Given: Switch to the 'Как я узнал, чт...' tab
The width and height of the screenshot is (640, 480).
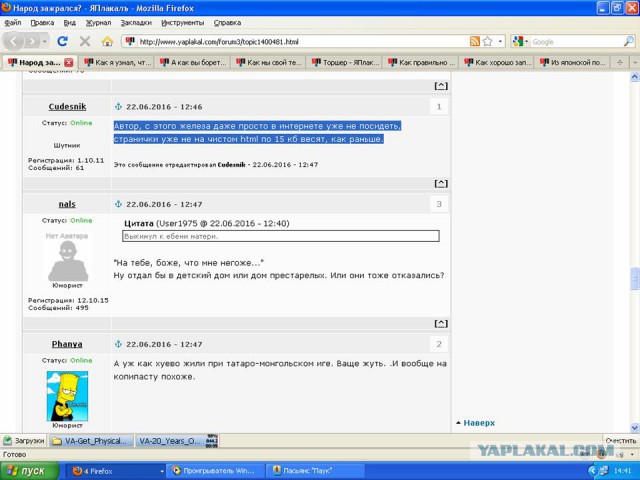Looking at the screenshot, I should [117, 62].
